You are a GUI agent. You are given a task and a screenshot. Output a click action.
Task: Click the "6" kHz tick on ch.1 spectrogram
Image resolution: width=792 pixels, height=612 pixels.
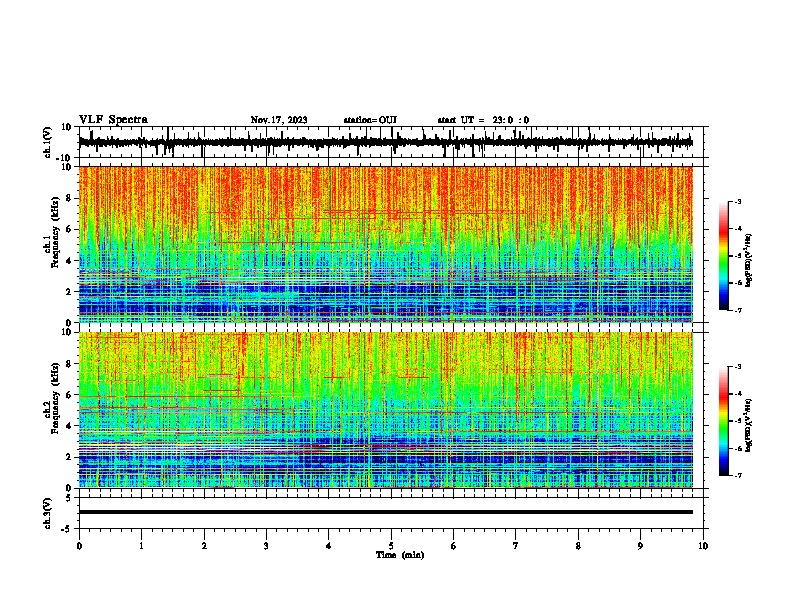click(69, 229)
